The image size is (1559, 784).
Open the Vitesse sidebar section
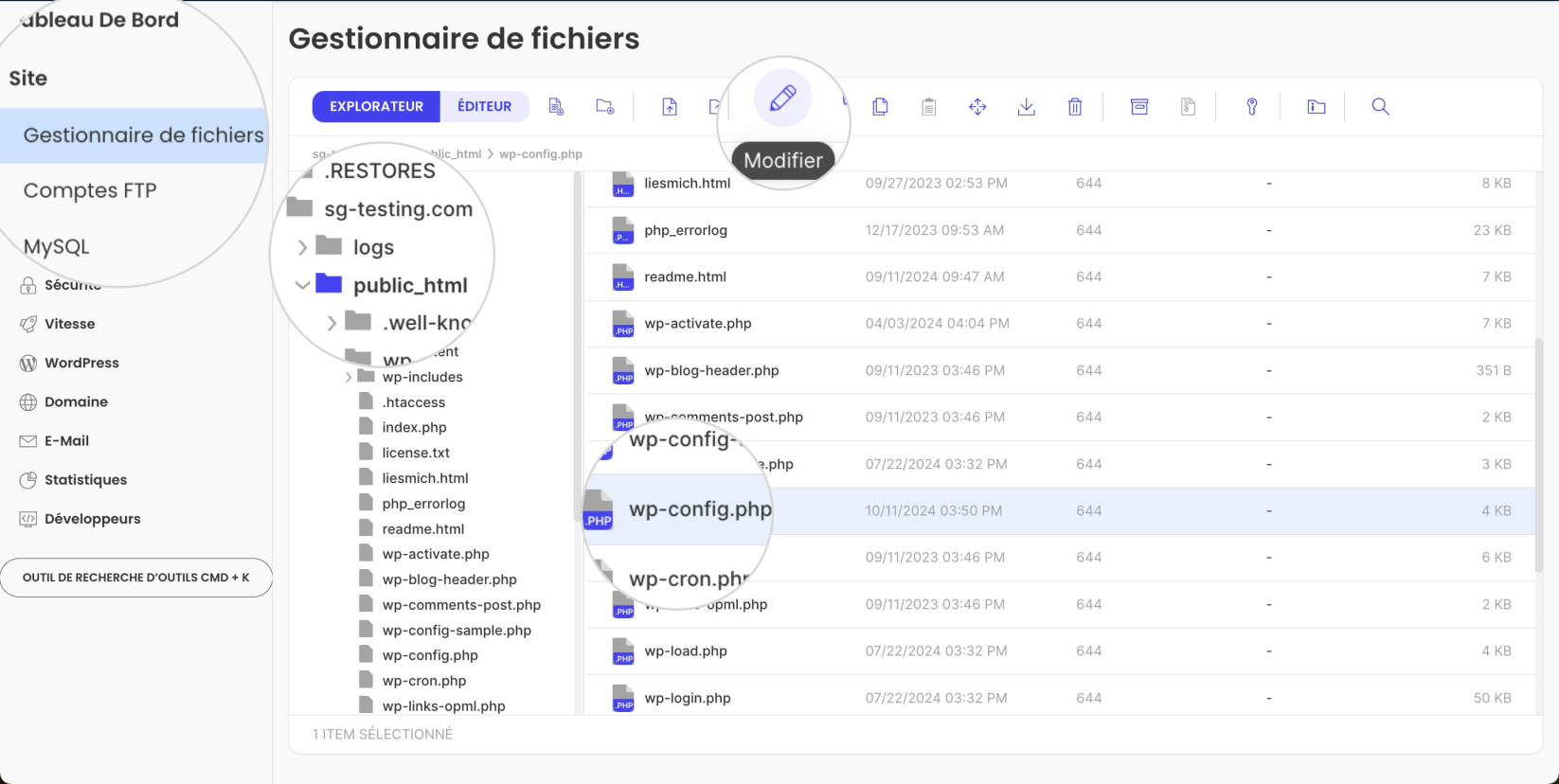click(69, 324)
